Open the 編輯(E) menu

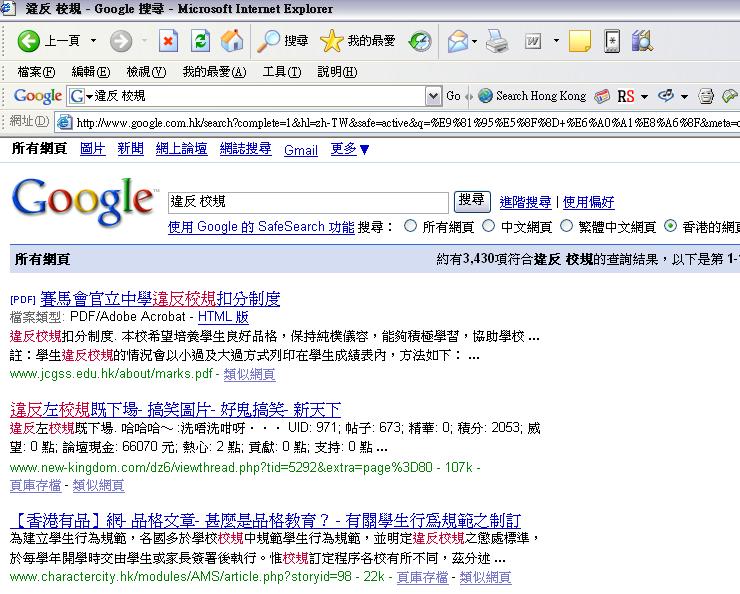pyautogui.click(x=91, y=72)
